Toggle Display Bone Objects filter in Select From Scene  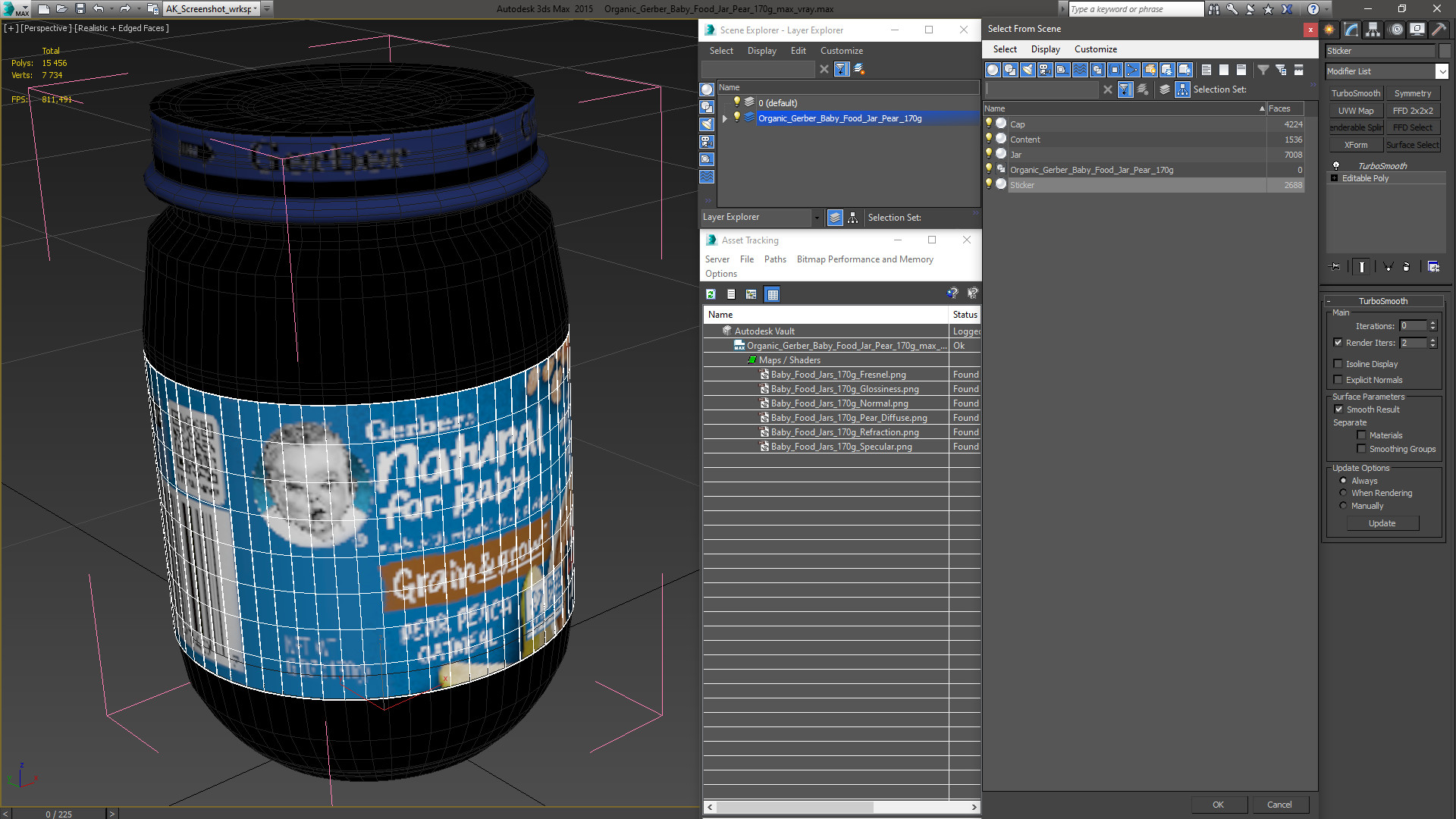pyautogui.click(x=1131, y=70)
